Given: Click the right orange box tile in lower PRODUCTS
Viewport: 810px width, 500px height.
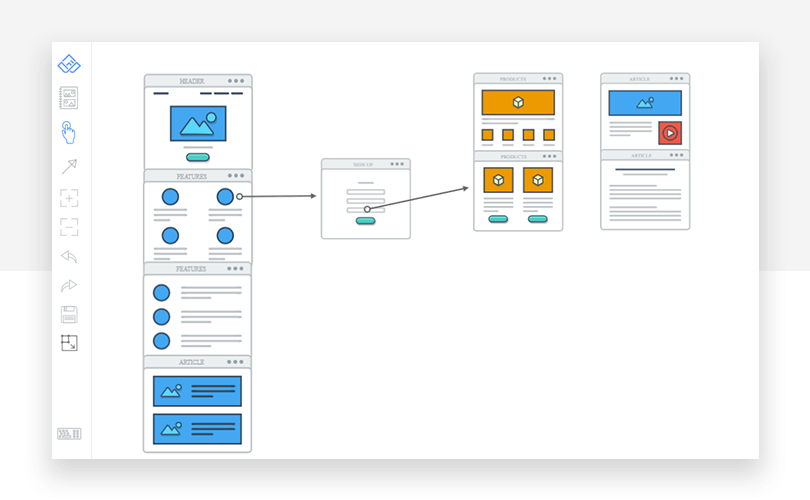Looking at the screenshot, I should point(538,180).
